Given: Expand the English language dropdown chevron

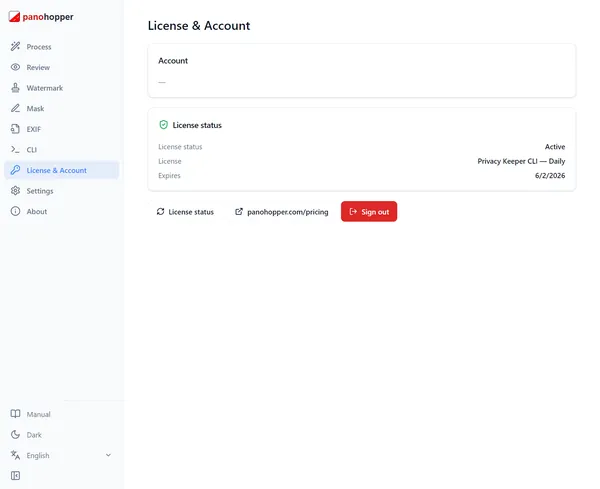Looking at the screenshot, I should coord(108,455).
